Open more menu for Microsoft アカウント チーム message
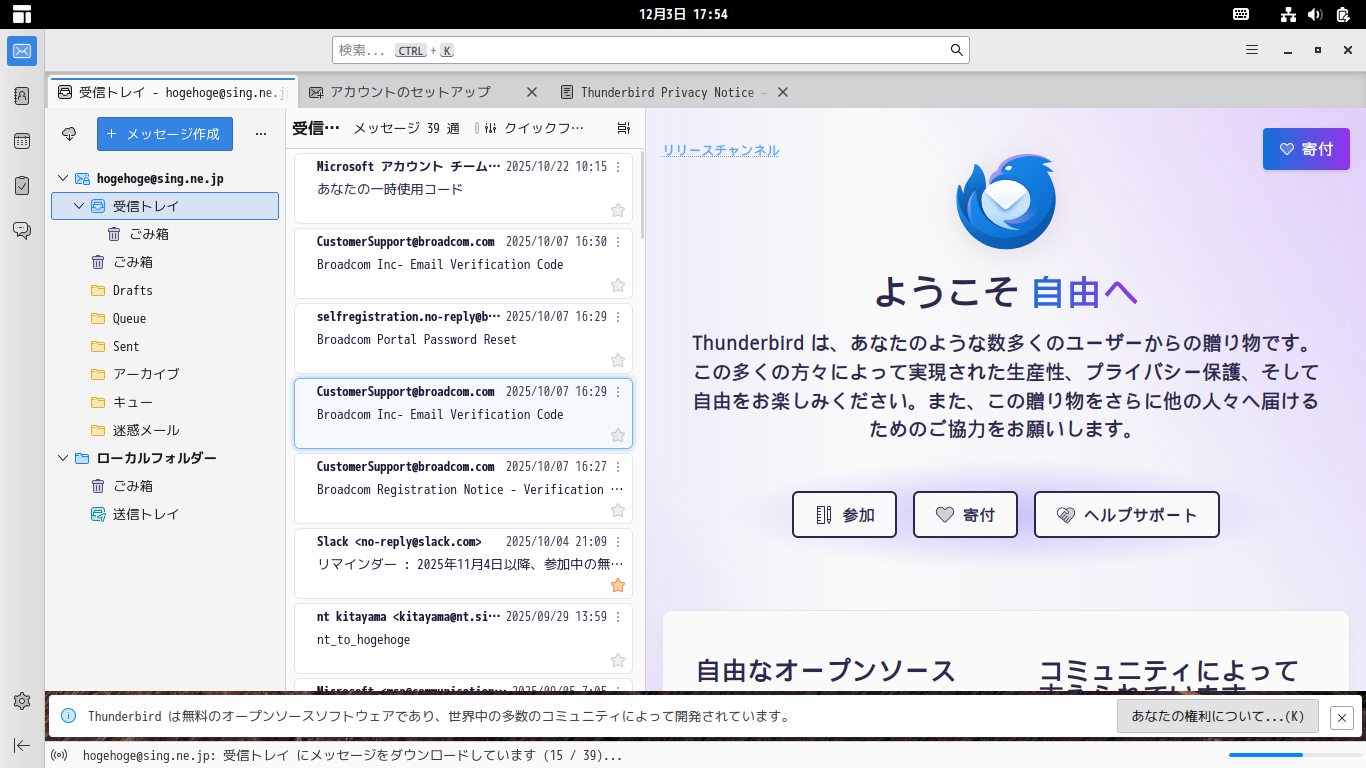This screenshot has width=1366, height=768. (618, 167)
